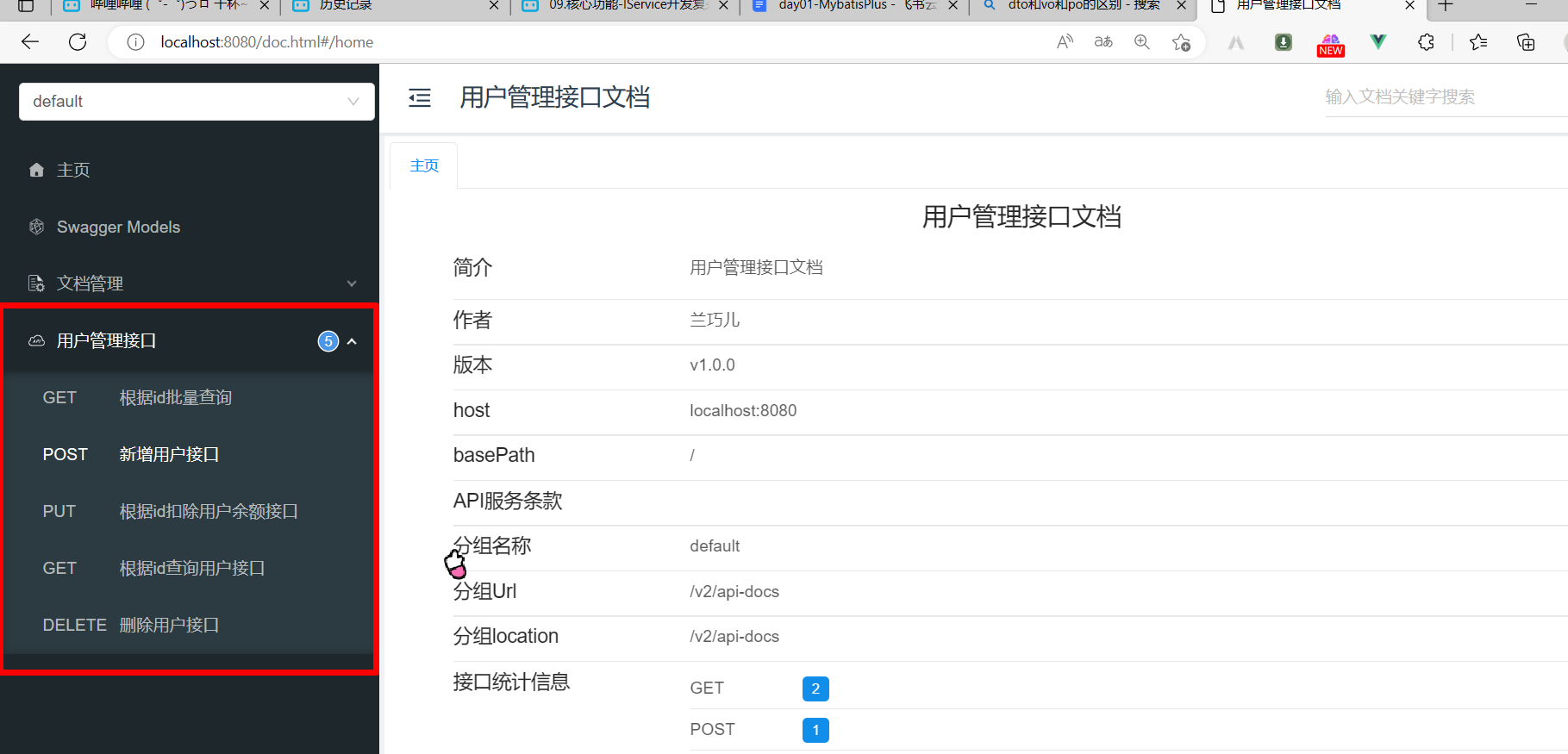Viewport: 1568px width, 754px height.
Task: Switch to the dto和vo和po的区别 search tab
Action: pos(1084,6)
